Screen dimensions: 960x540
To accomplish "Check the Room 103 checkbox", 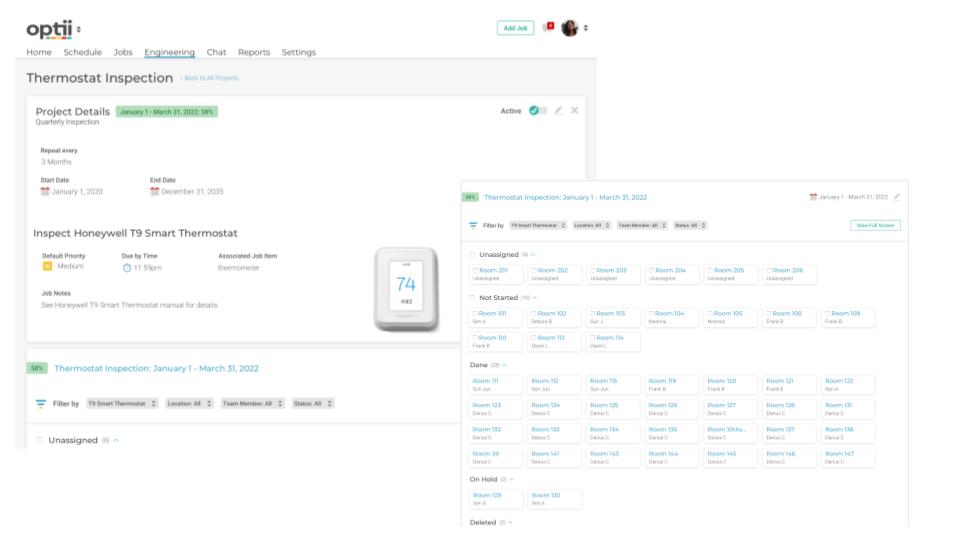I will (x=593, y=313).
